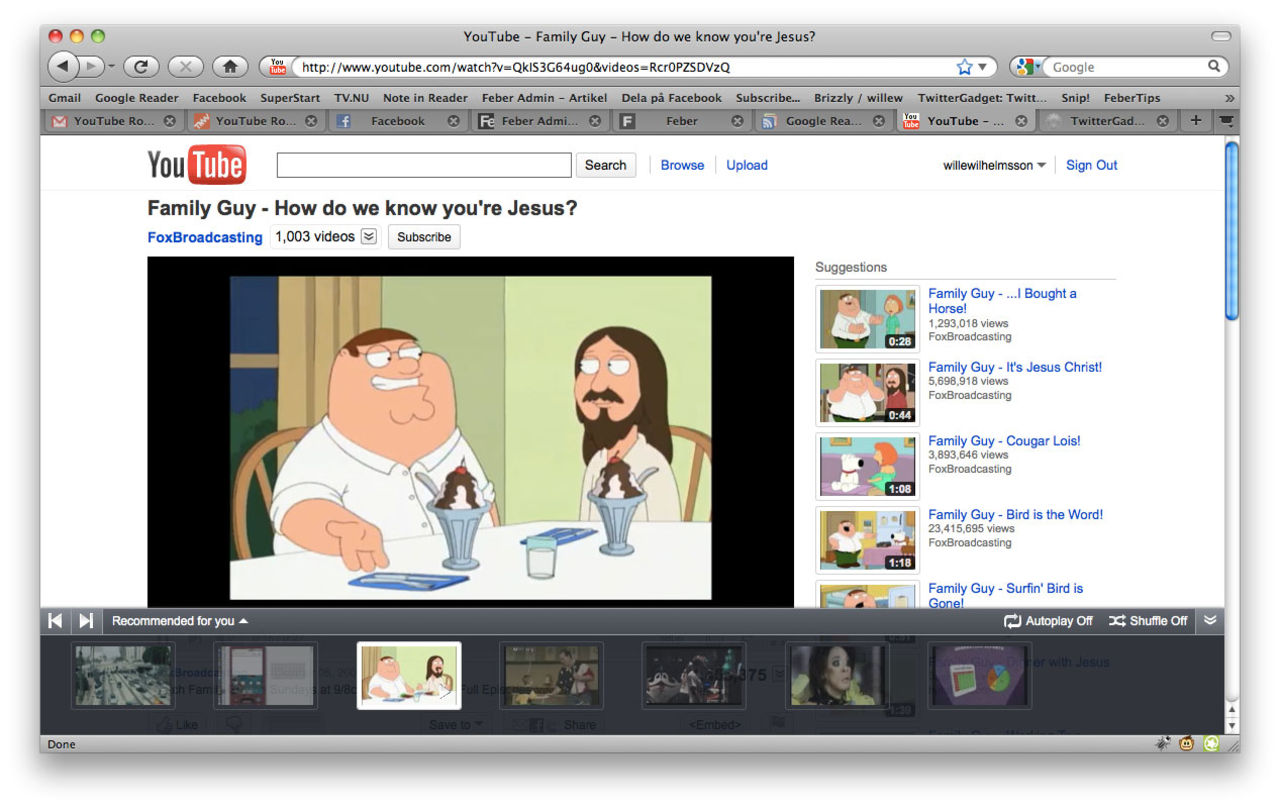The image size is (1280, 808).
Task: Click the browser reload button
Action: point(142,67)
